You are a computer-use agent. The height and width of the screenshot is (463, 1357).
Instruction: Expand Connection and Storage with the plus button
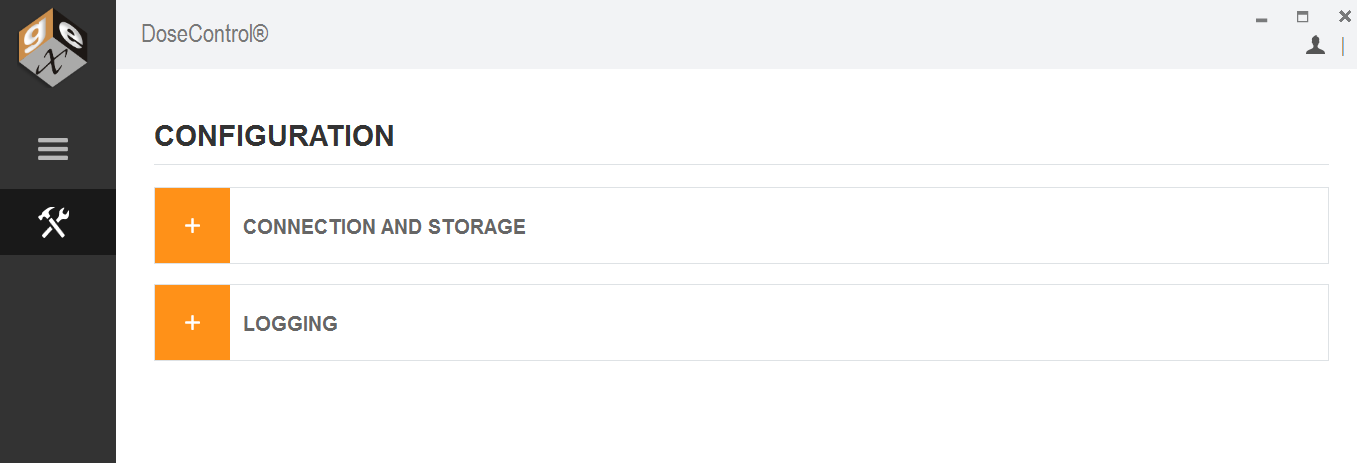pos(193,226)
